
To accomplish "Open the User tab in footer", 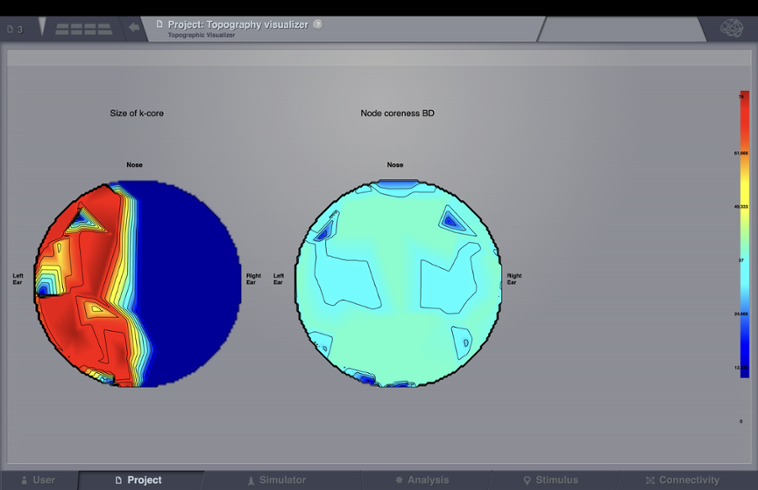I will coord(38,480).
